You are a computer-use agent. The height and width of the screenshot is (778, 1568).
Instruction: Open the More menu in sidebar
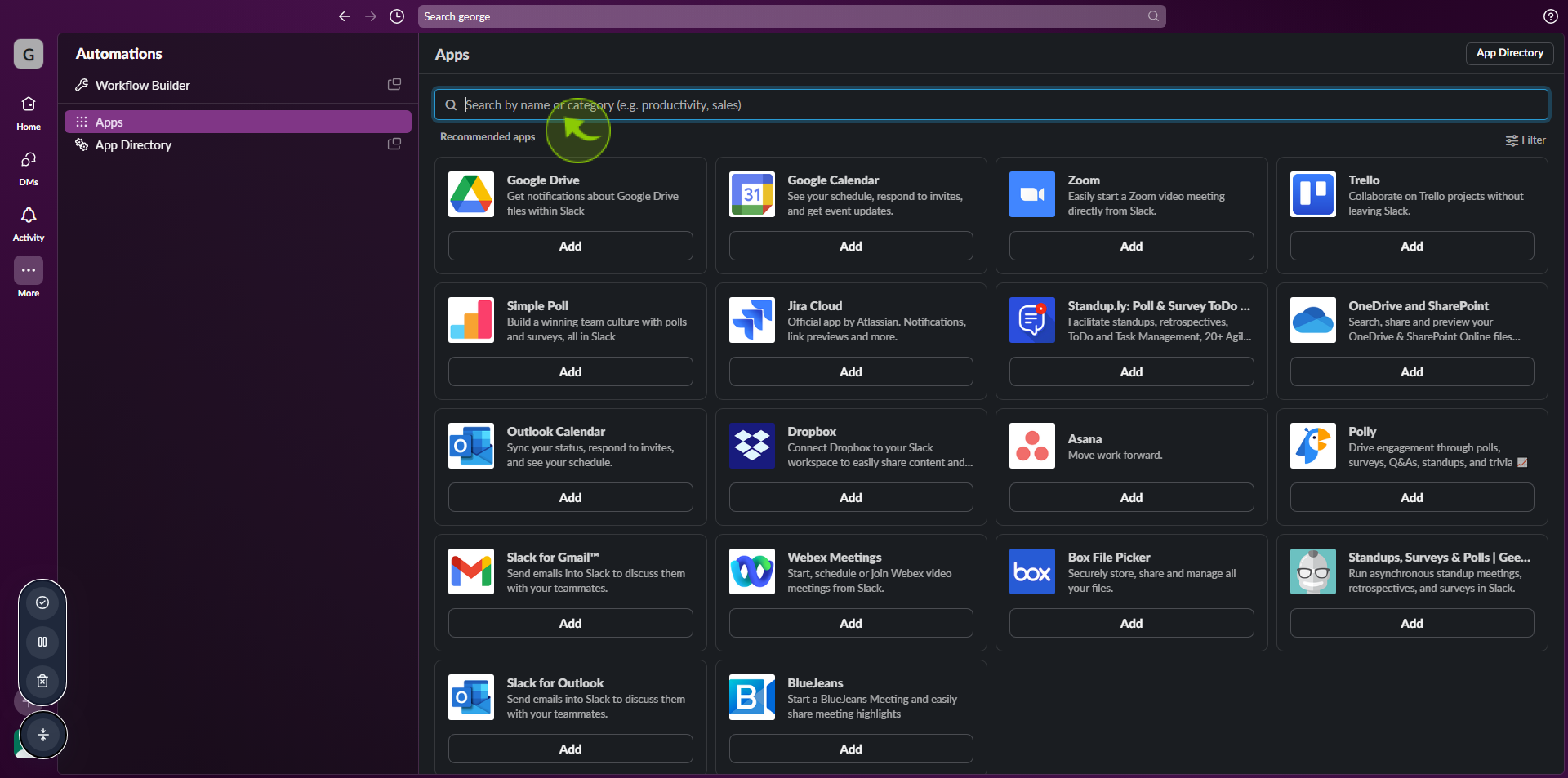[29, 278]
